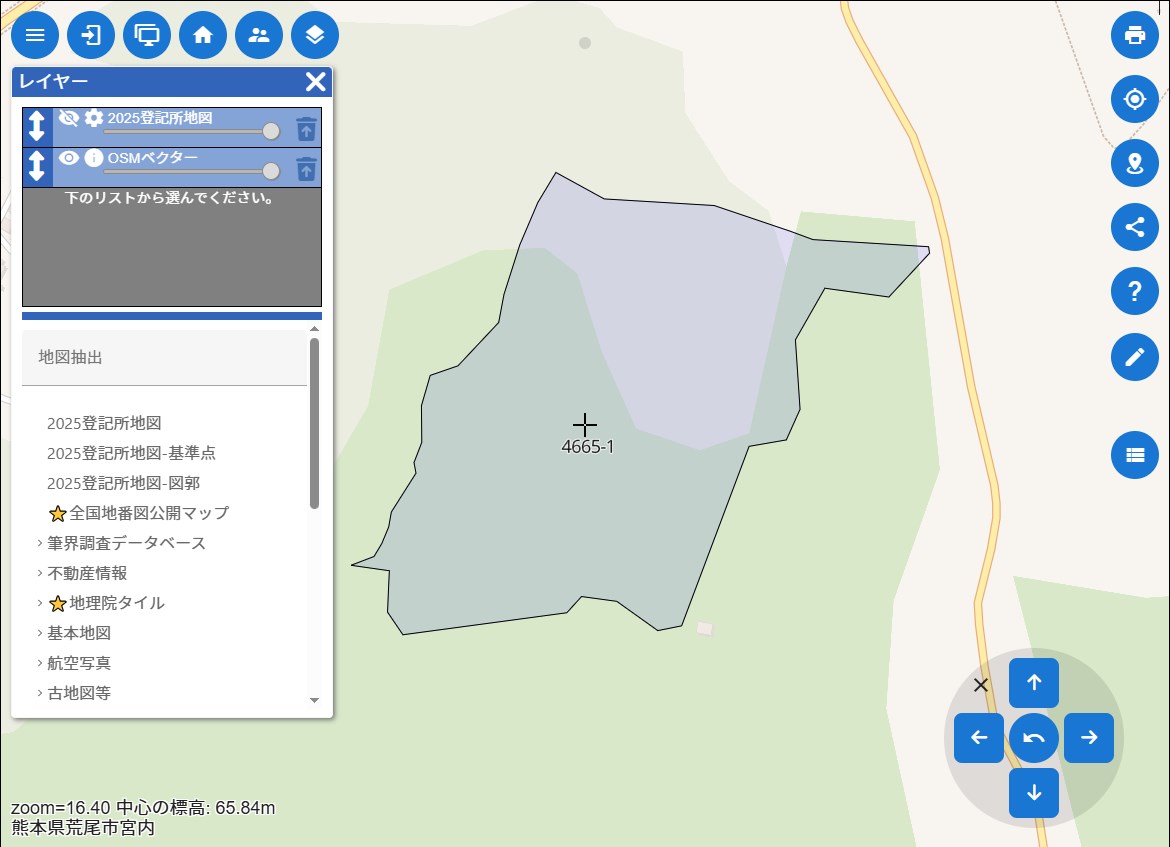Viewport: 1170px width, 847px height.
Task: Click the share icon button
Action: click(1134, 227)
